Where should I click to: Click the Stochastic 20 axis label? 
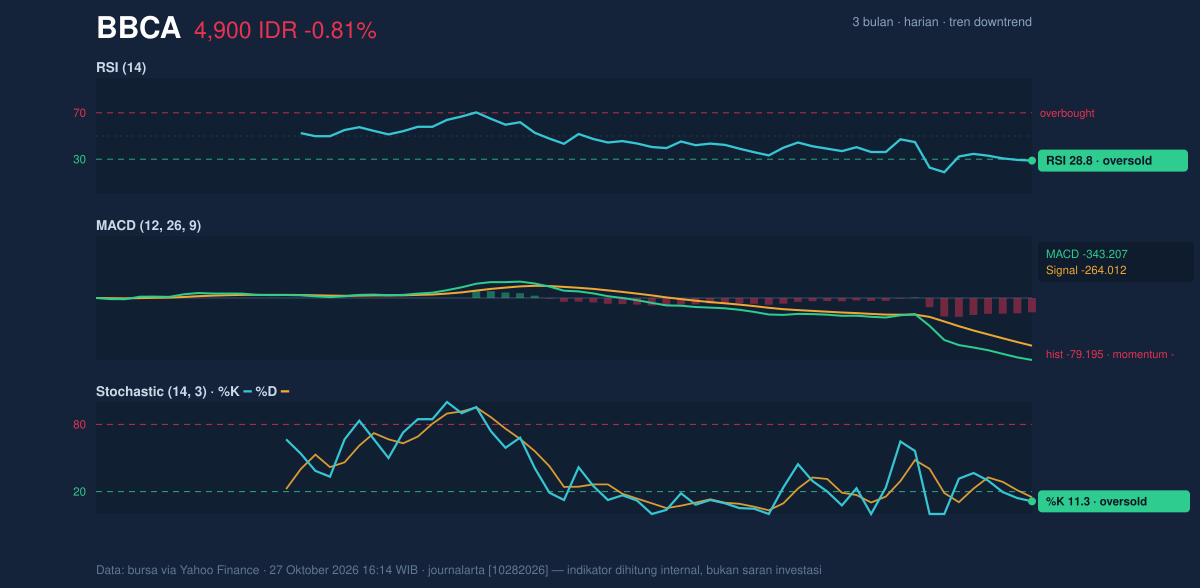(x=79, y=491)
